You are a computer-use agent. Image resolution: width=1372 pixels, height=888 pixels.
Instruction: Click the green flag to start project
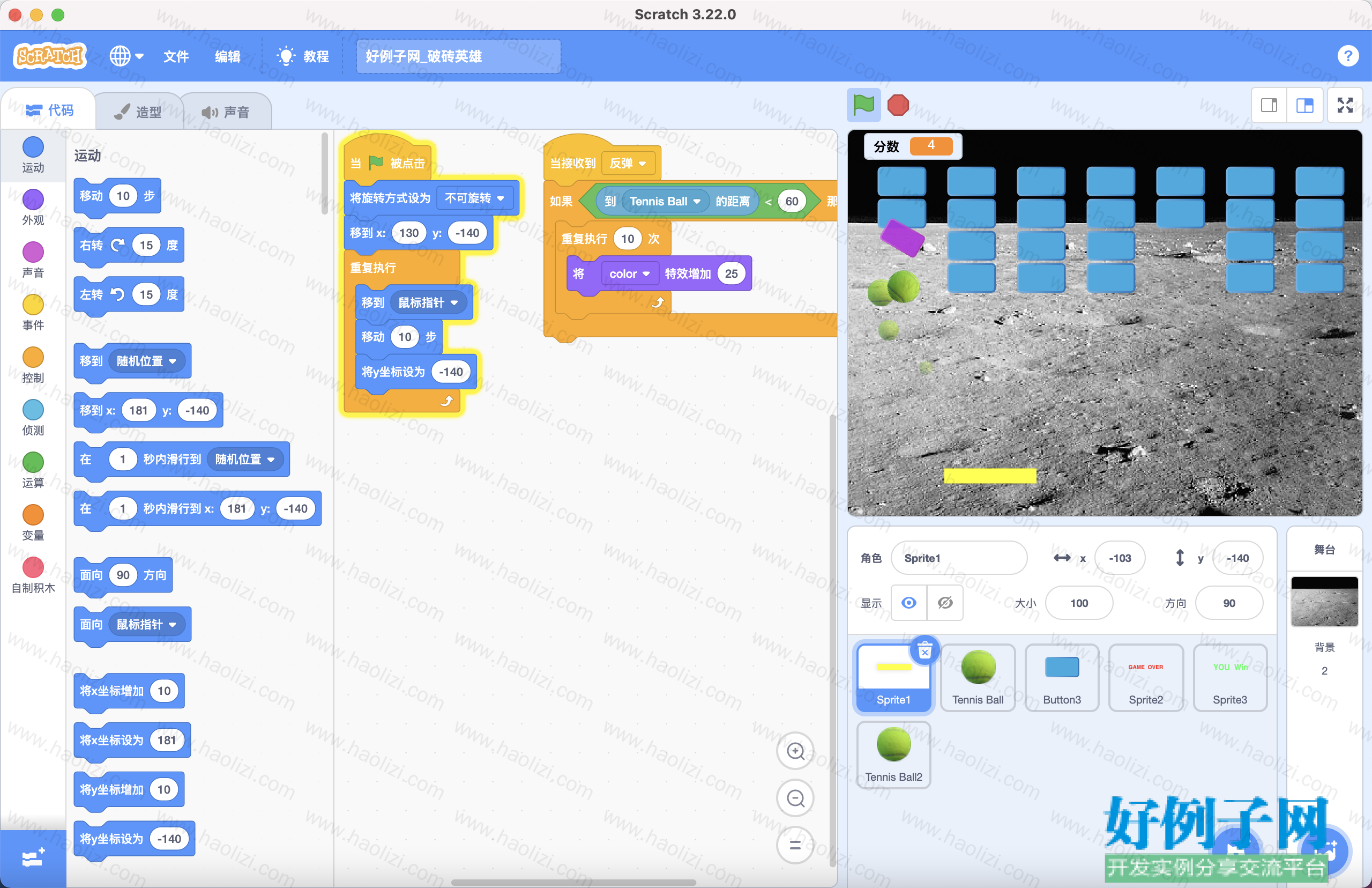pos(863,105)
